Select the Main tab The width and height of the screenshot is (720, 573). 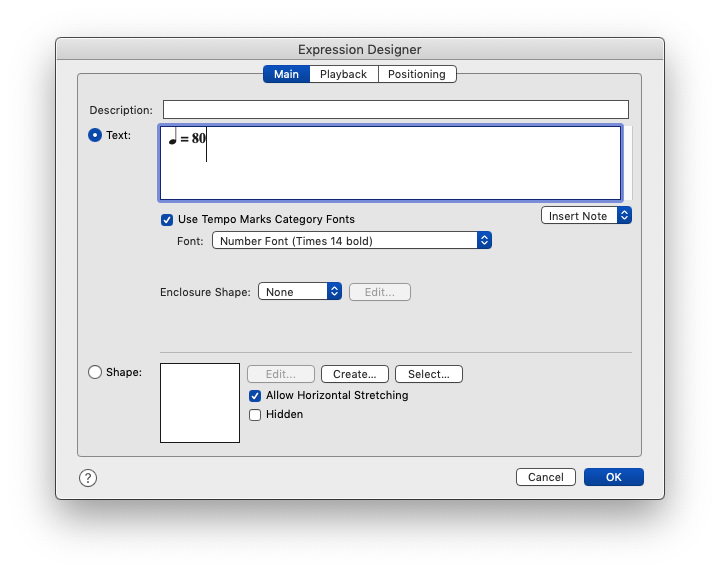(286, 74)
